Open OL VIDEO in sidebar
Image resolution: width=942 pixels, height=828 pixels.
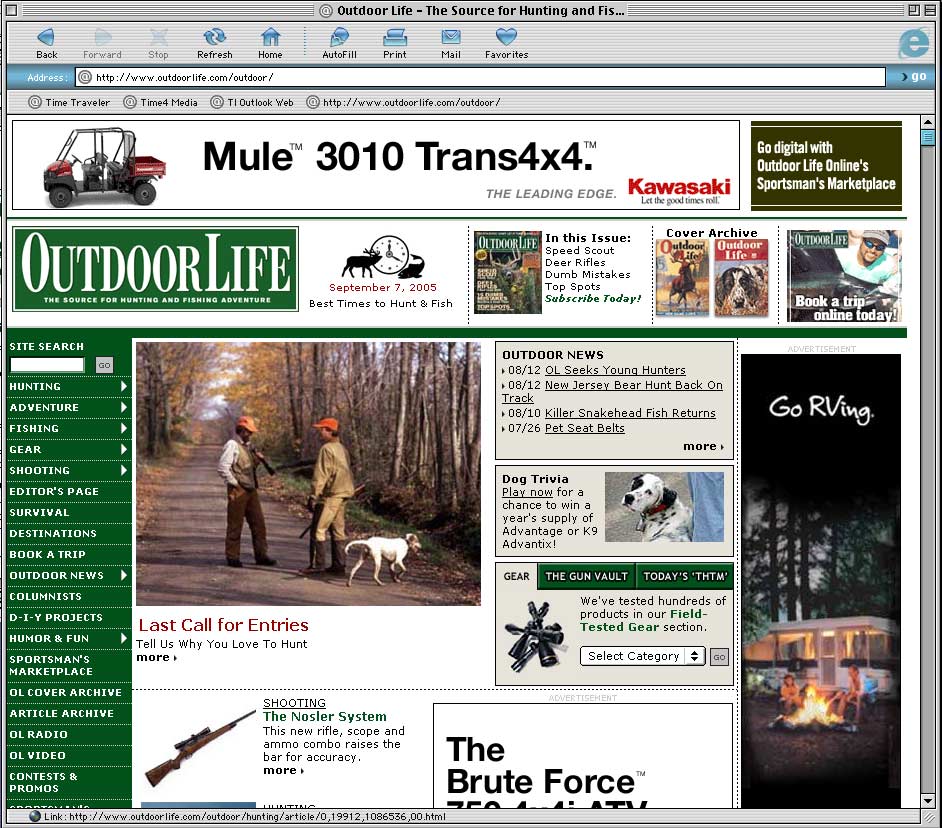(37, 755)
